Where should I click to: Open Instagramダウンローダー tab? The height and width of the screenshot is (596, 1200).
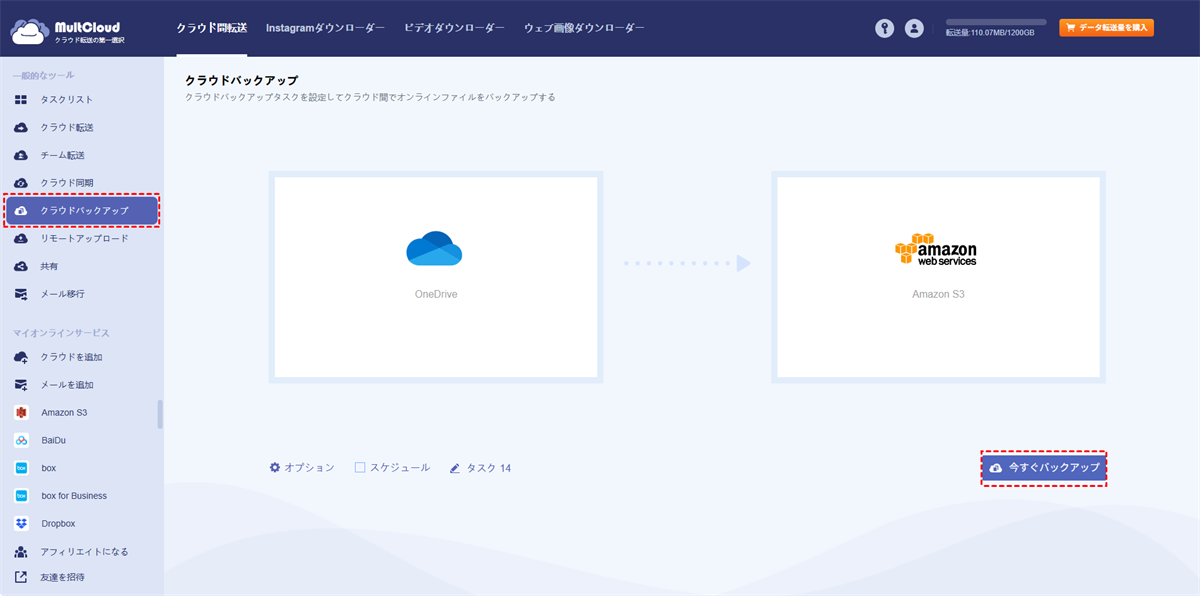coord(325,28)
